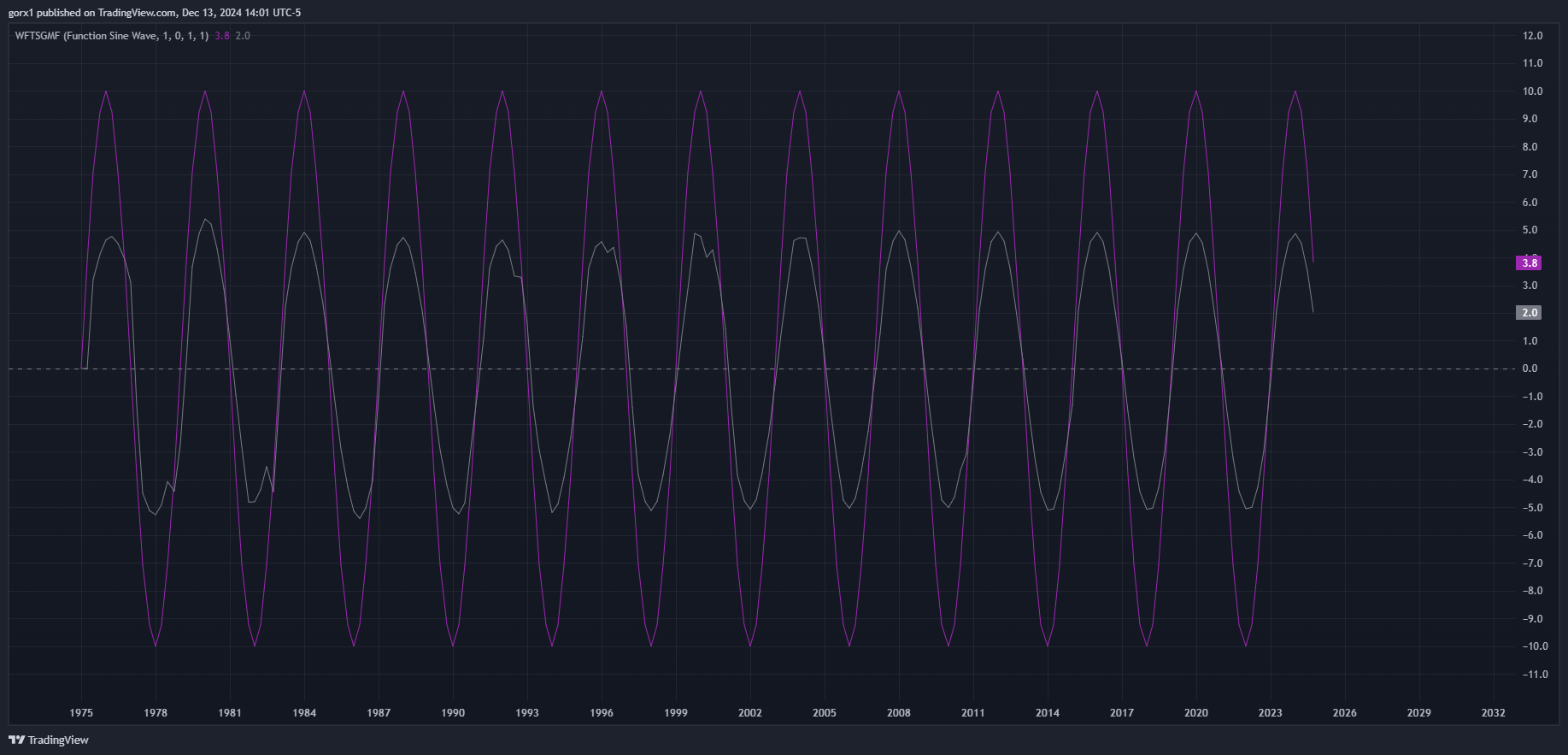Click the 12.0 value on price scale
This screenshot has height=755, width=1568.
(x=1532, y=36)
